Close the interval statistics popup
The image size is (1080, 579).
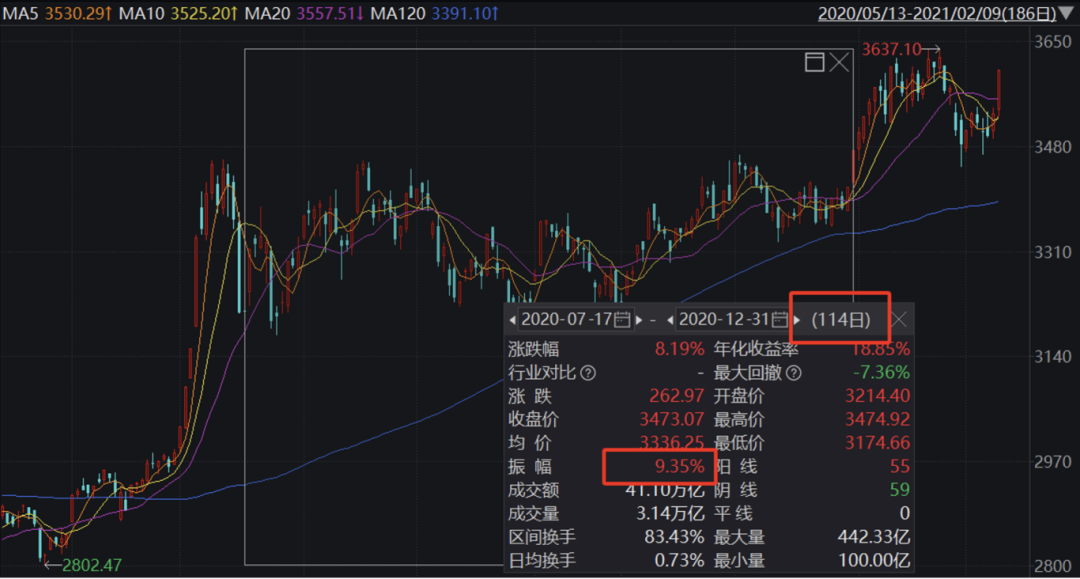(899, 319)
